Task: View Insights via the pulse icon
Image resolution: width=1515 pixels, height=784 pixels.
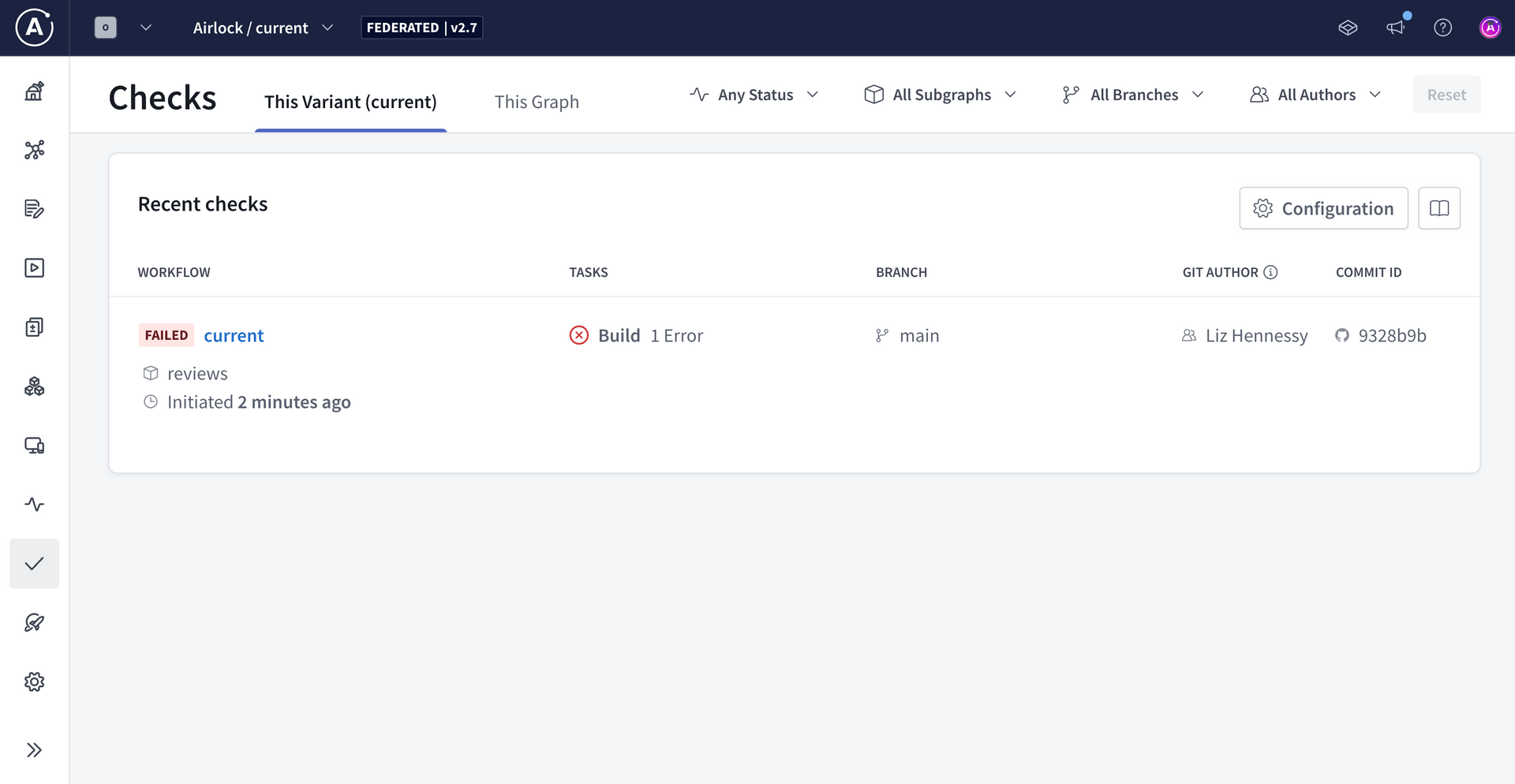Action: tap(34, 504)
